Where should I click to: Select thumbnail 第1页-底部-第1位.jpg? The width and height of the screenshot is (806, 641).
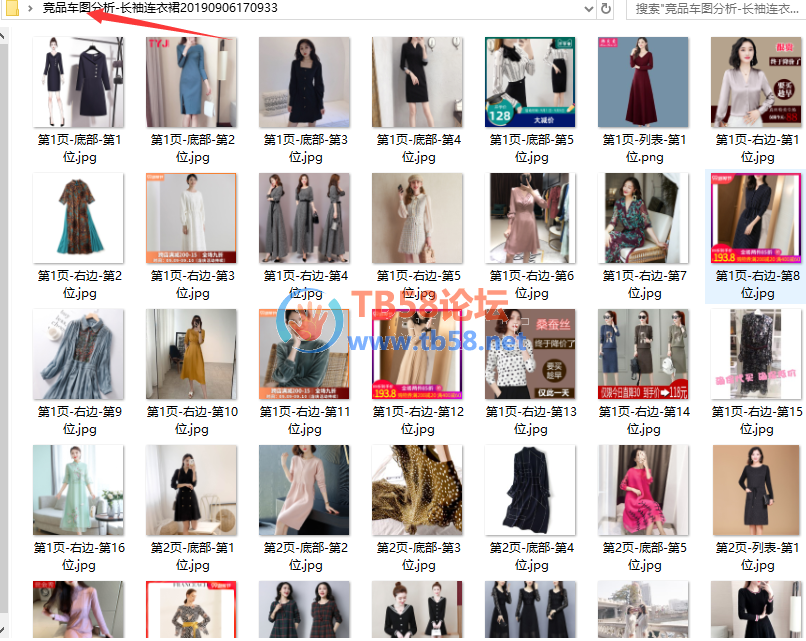tap(78, 82)
